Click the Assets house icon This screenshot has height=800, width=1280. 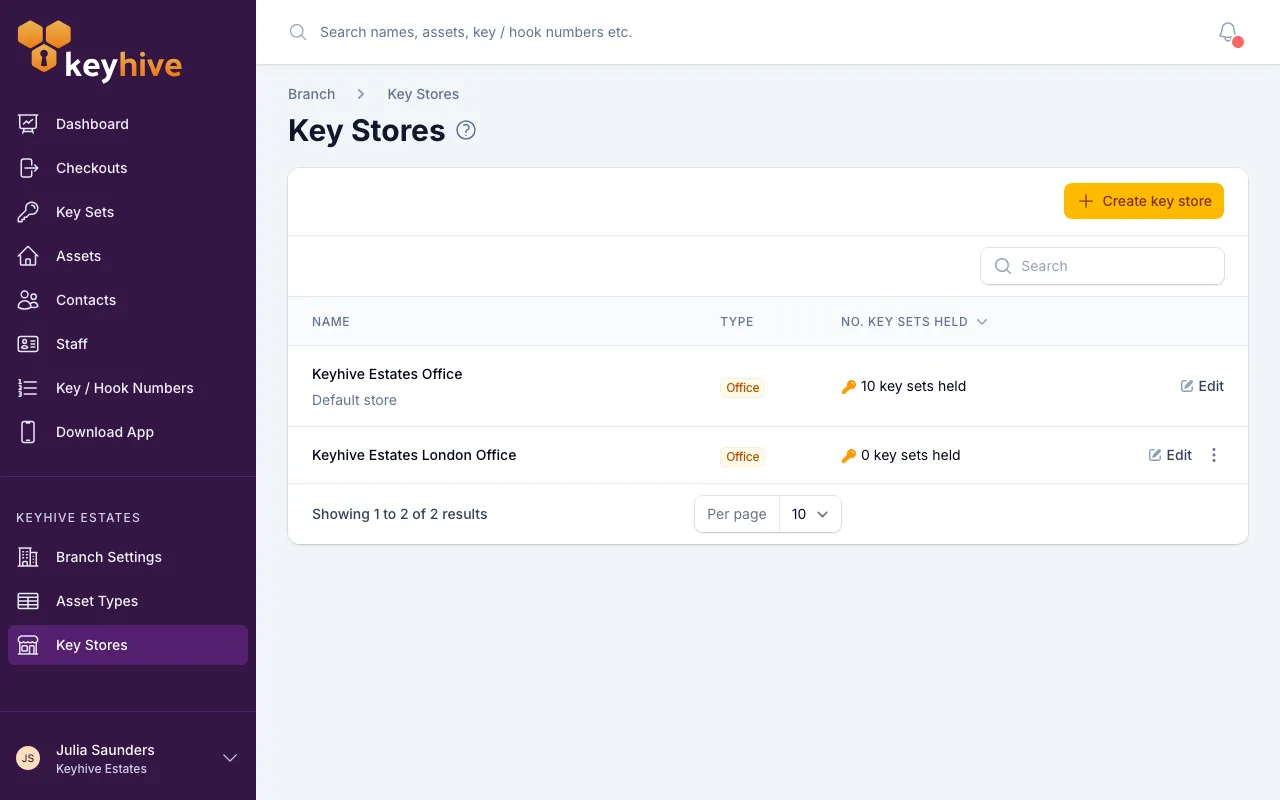28,256
